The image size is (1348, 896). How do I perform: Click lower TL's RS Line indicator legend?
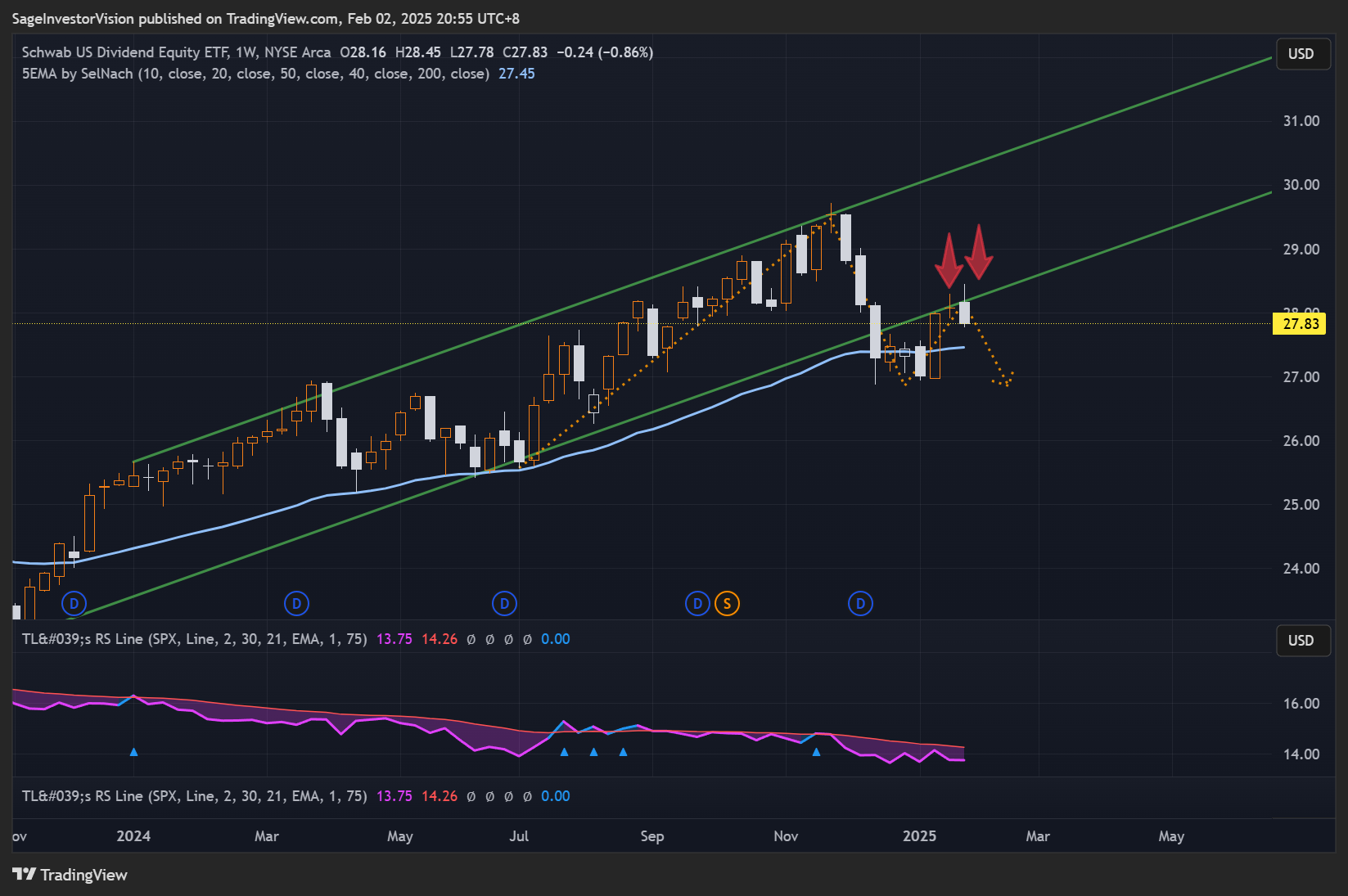pyautogui.click(x=194, y=796)
